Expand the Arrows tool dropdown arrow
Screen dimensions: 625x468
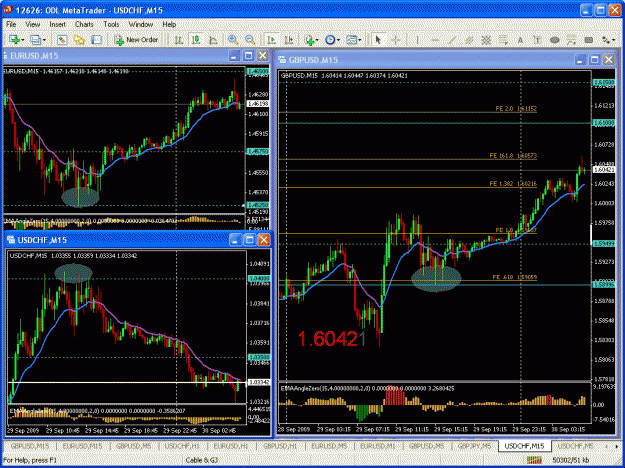[613, 40]
